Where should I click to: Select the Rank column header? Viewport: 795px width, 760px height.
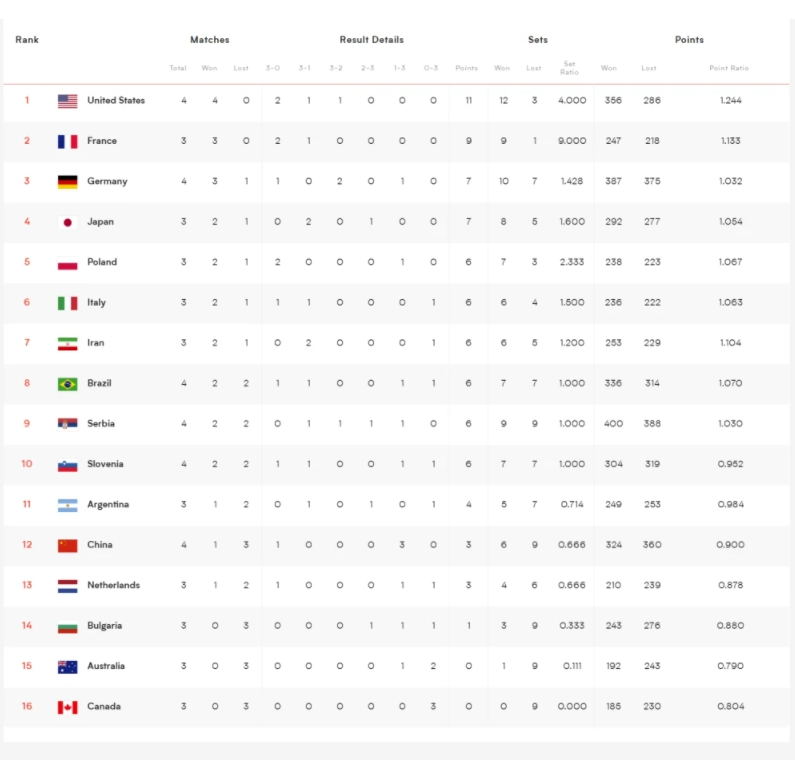(x=27, y=40)
